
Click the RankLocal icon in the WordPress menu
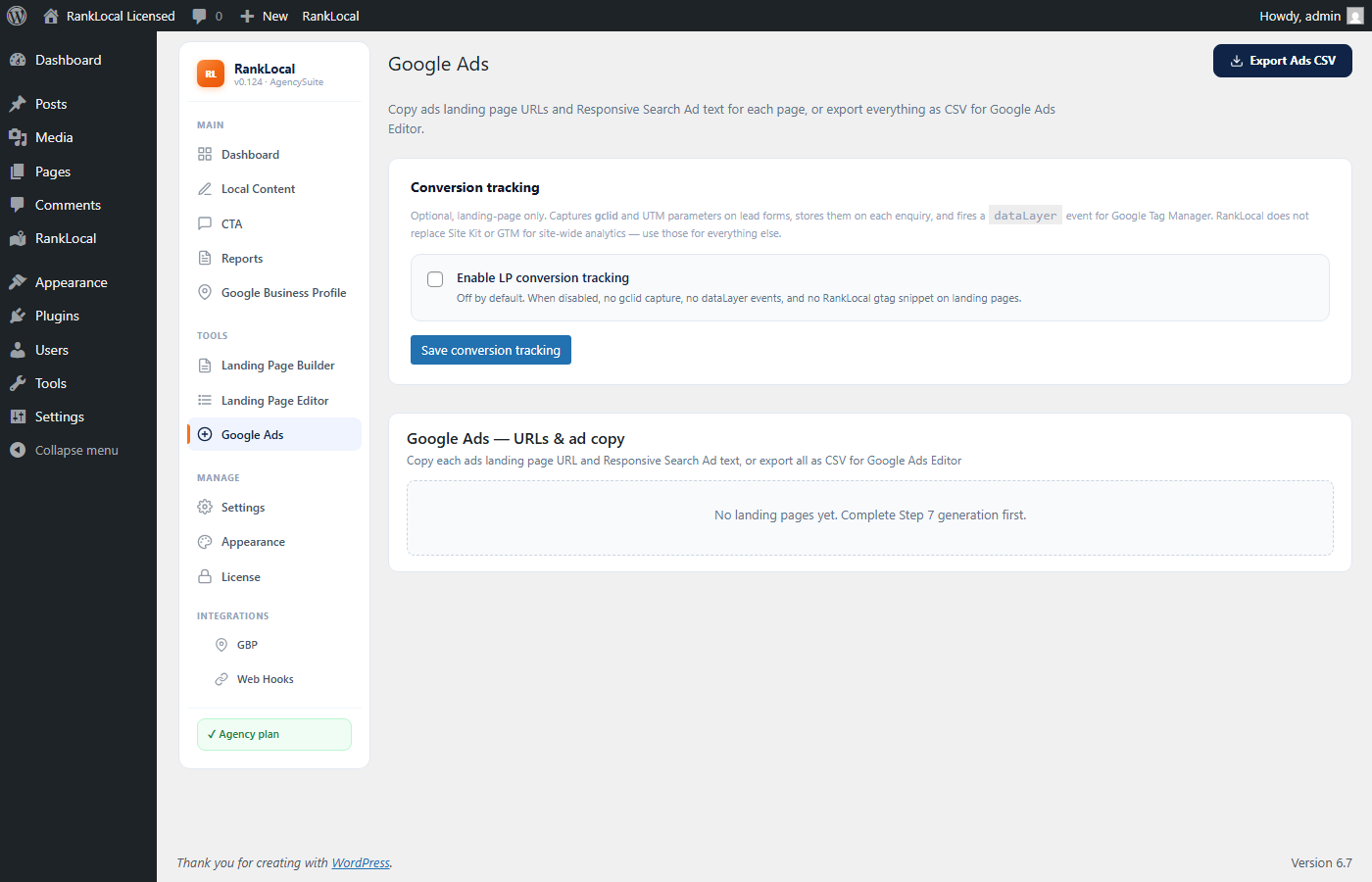tap(18, 238)
